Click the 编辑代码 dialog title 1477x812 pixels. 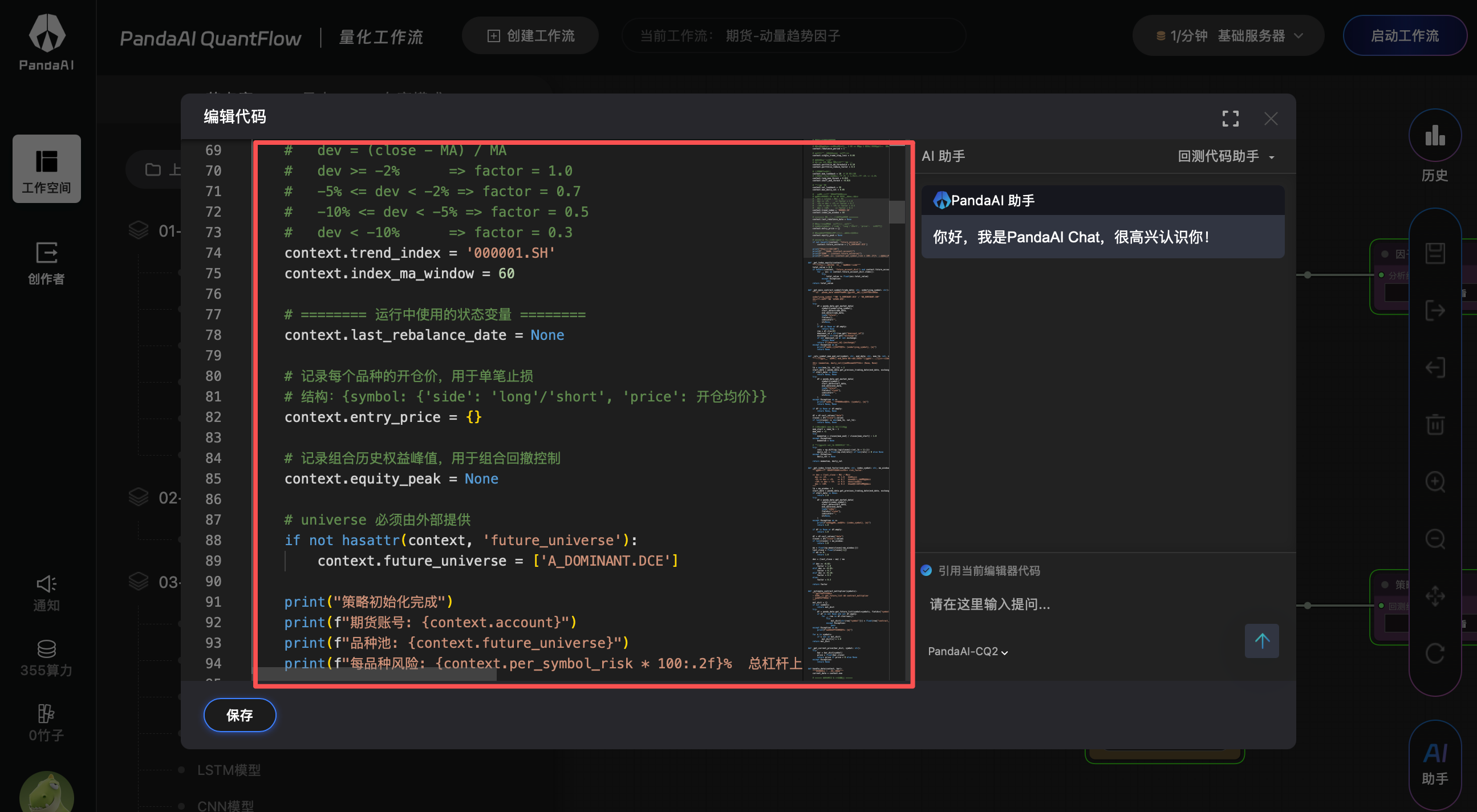tap(235, 116)
